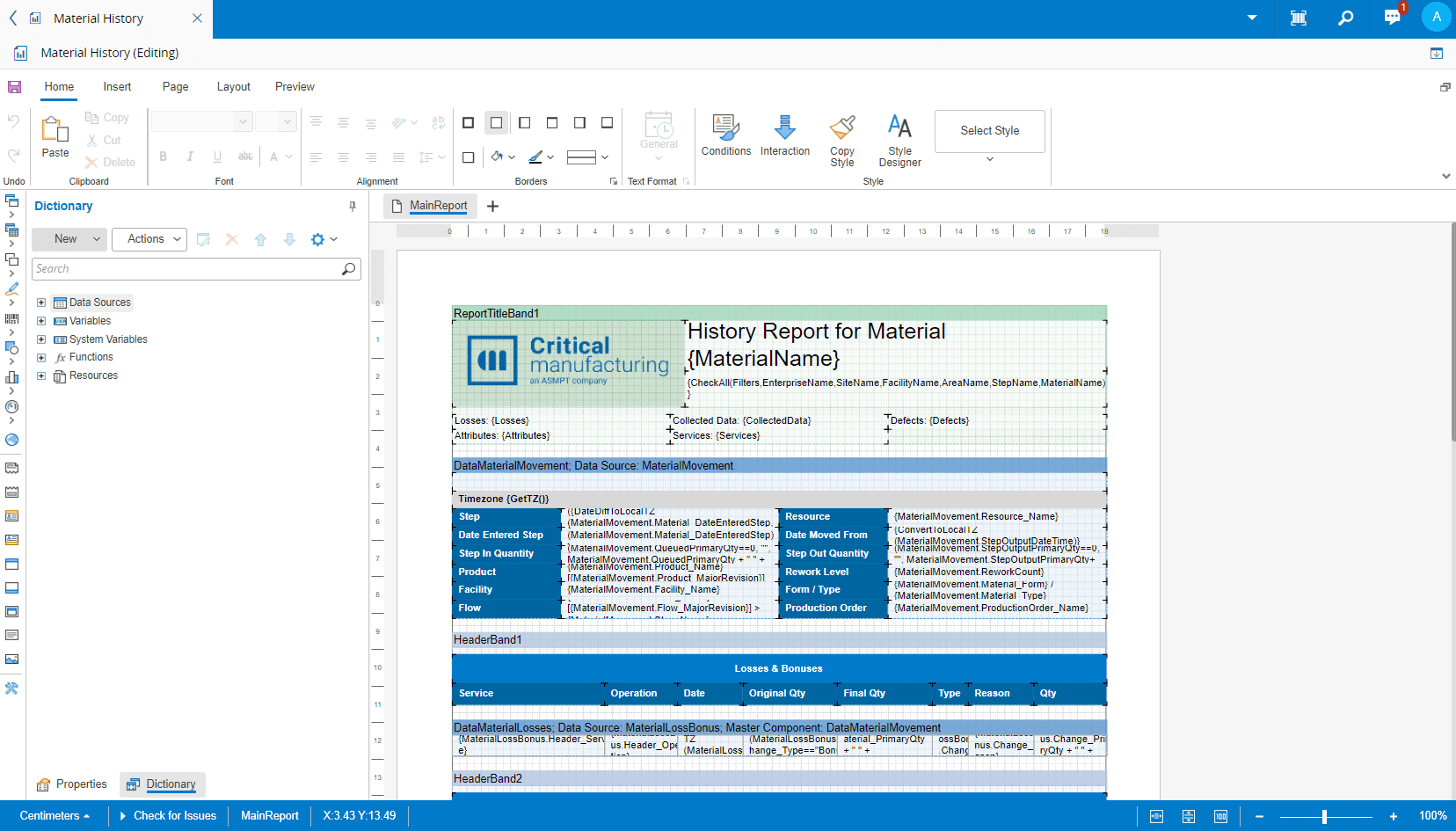1456x831 pixels.
Task: Click Check for Issues in the status bar
Action: (x=174, y=816)
